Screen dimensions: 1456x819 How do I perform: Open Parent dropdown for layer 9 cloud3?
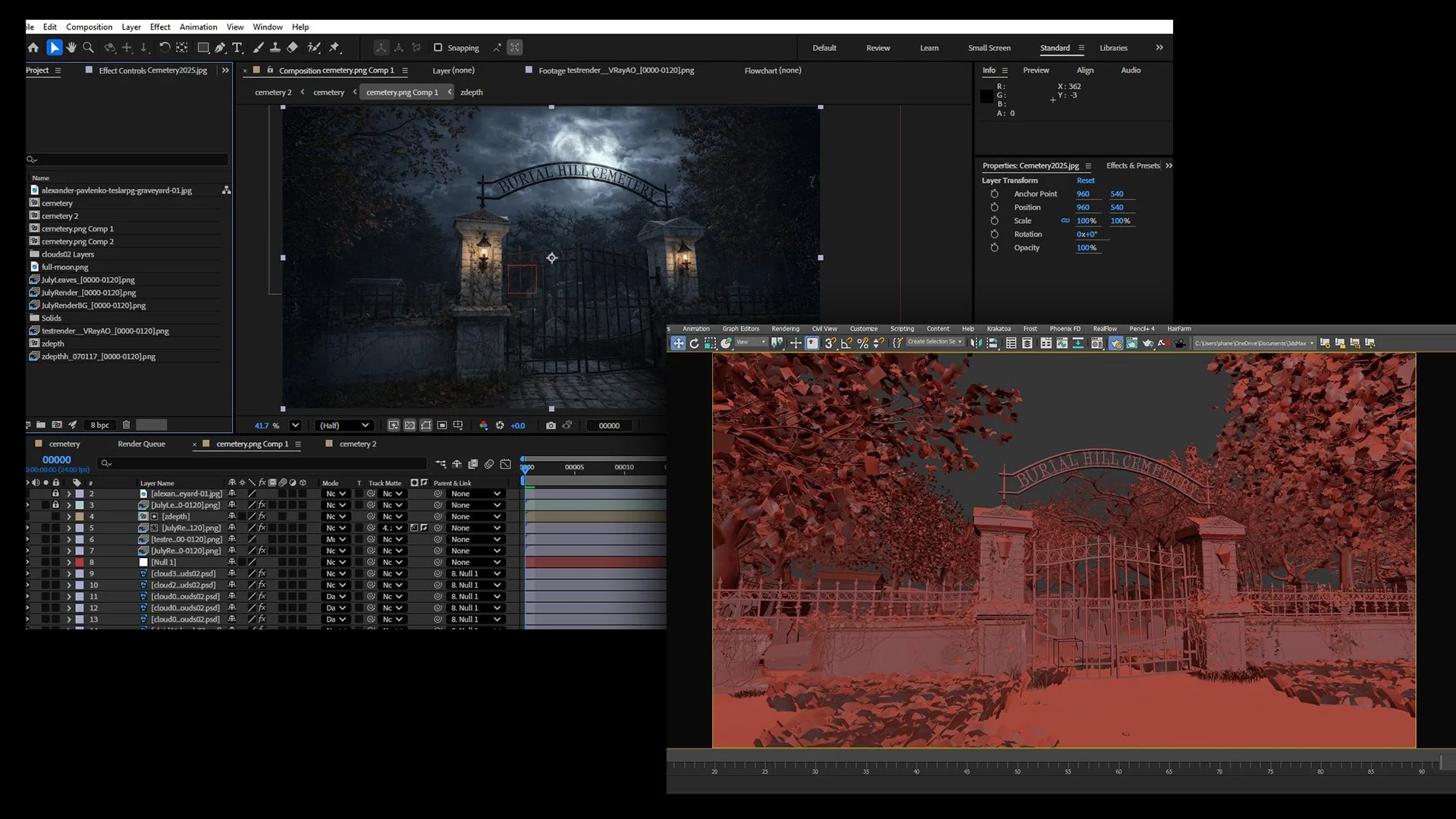click(477, 573)
